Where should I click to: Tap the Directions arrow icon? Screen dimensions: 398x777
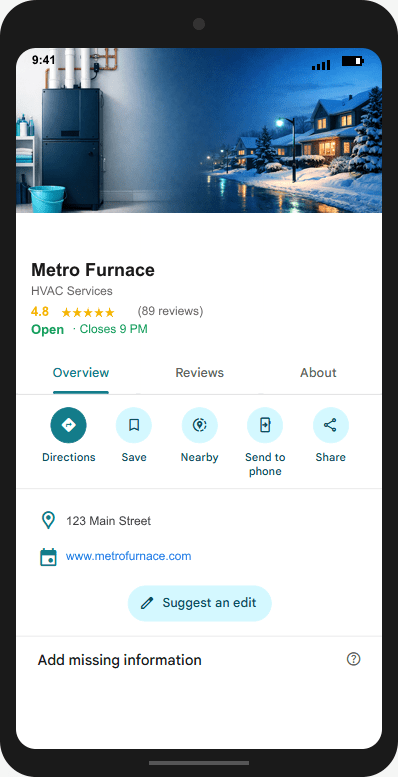tap(68, 425)
